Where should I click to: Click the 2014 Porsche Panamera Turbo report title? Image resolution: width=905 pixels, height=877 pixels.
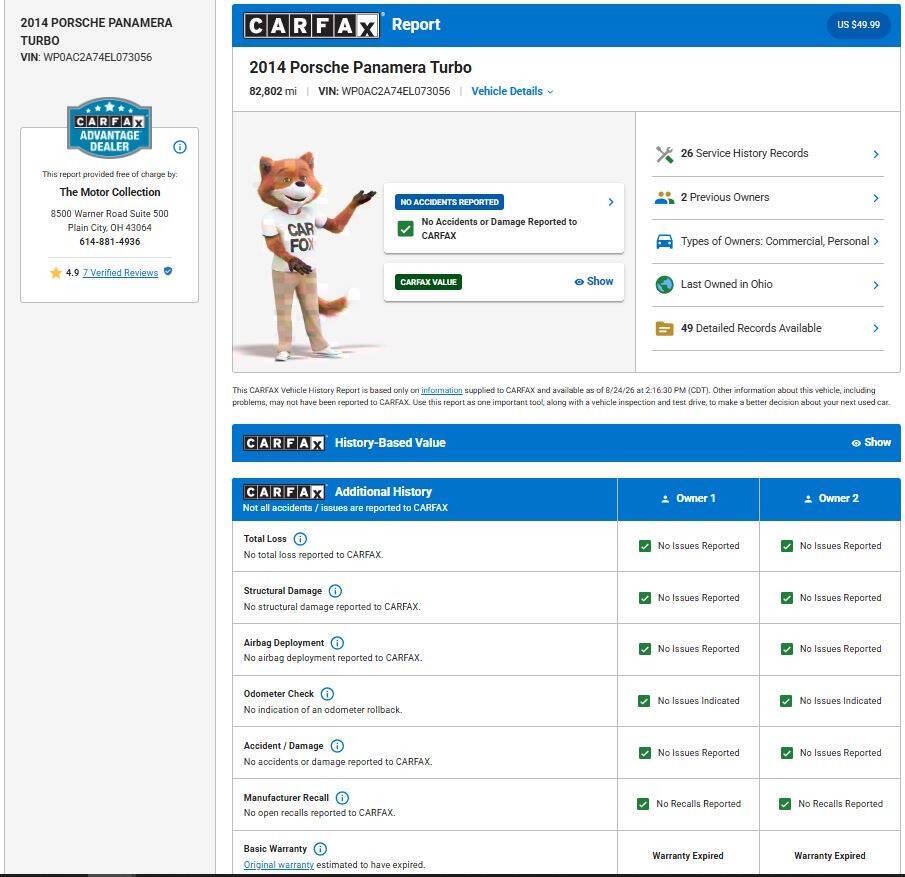pos(360,68)
